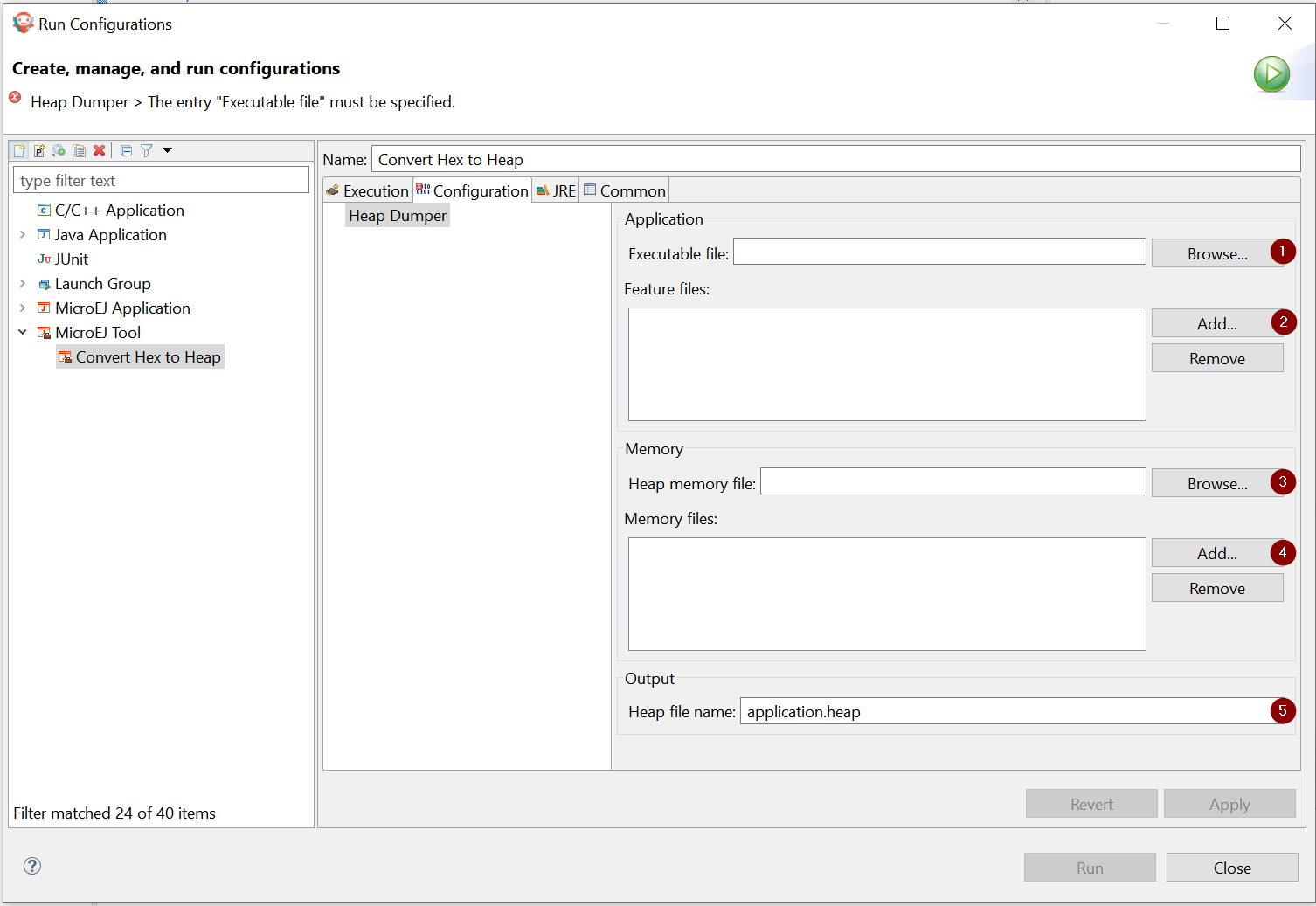The height and width of the screenshot is (906, 1316).
Task: Open the filter options dropdown arrow
Action: tap(167, 150)
